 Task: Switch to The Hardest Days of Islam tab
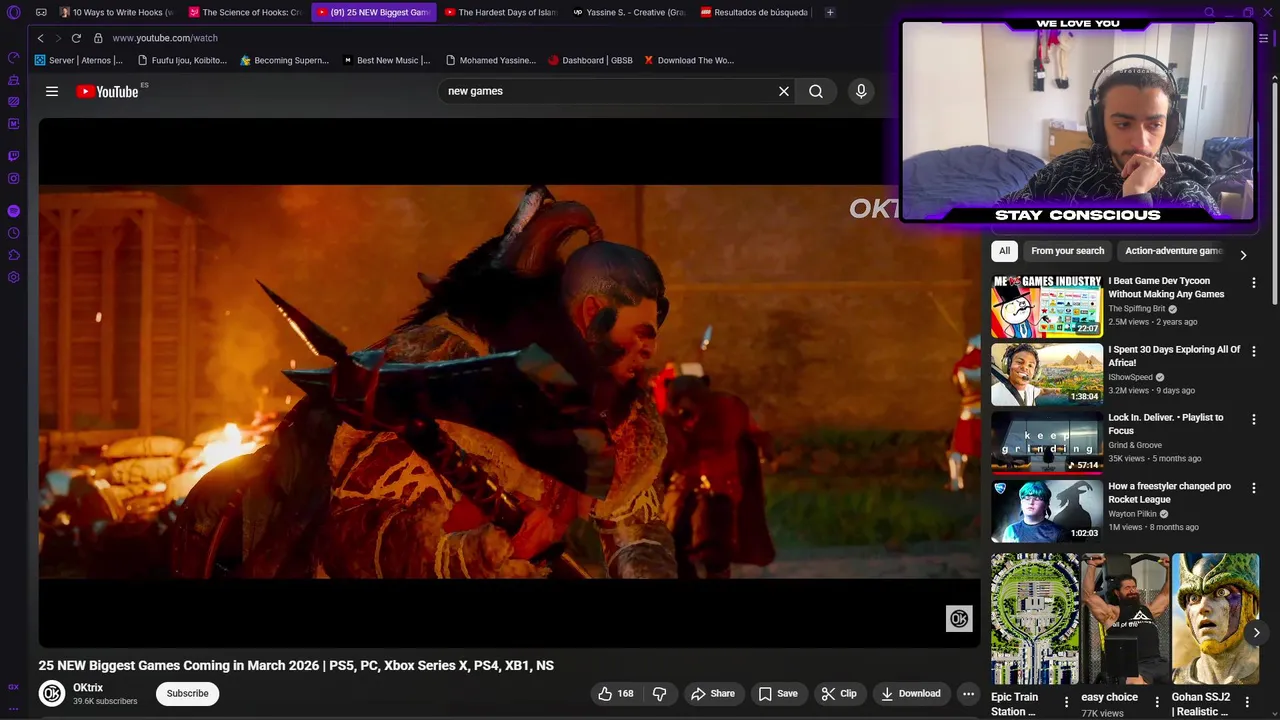(500, 12)
